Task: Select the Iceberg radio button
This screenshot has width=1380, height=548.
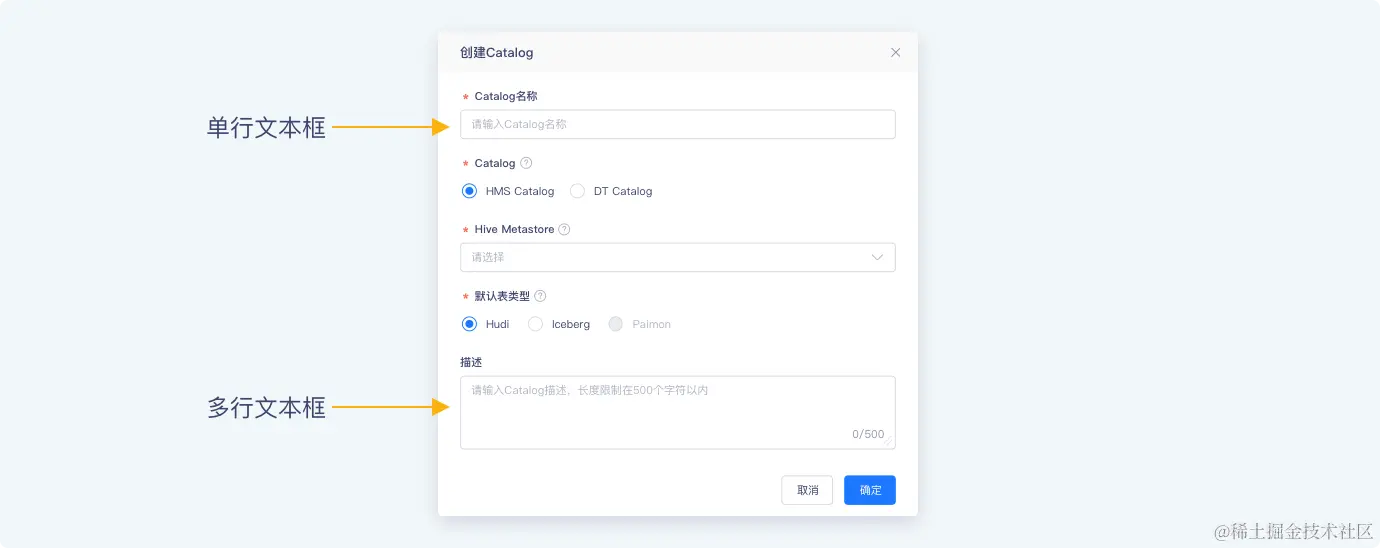Action: 535,324
